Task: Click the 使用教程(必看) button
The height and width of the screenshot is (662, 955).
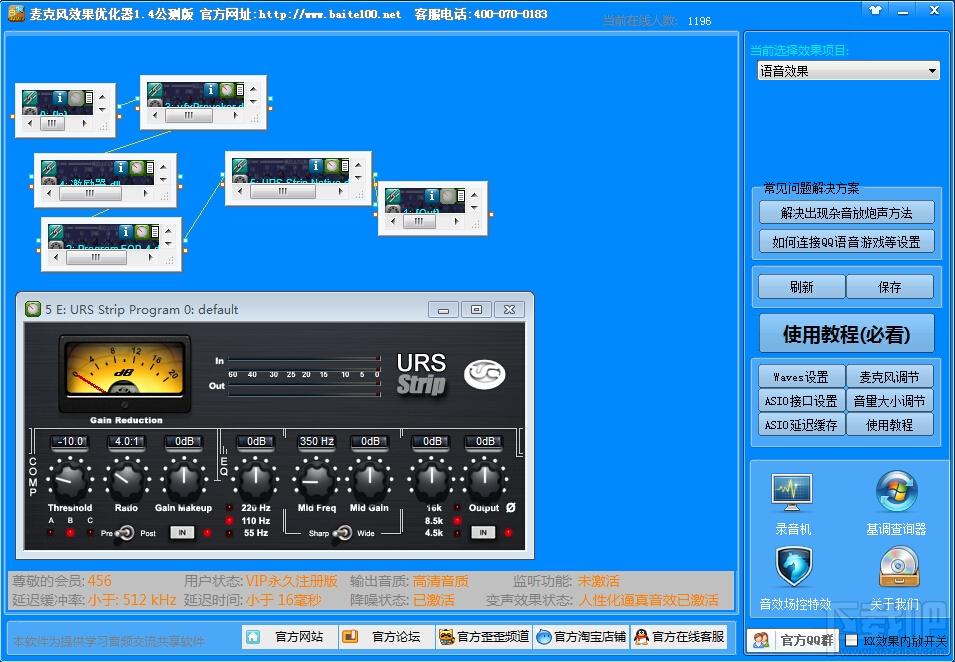Action: pyautogui.click(x=847, y=334)
